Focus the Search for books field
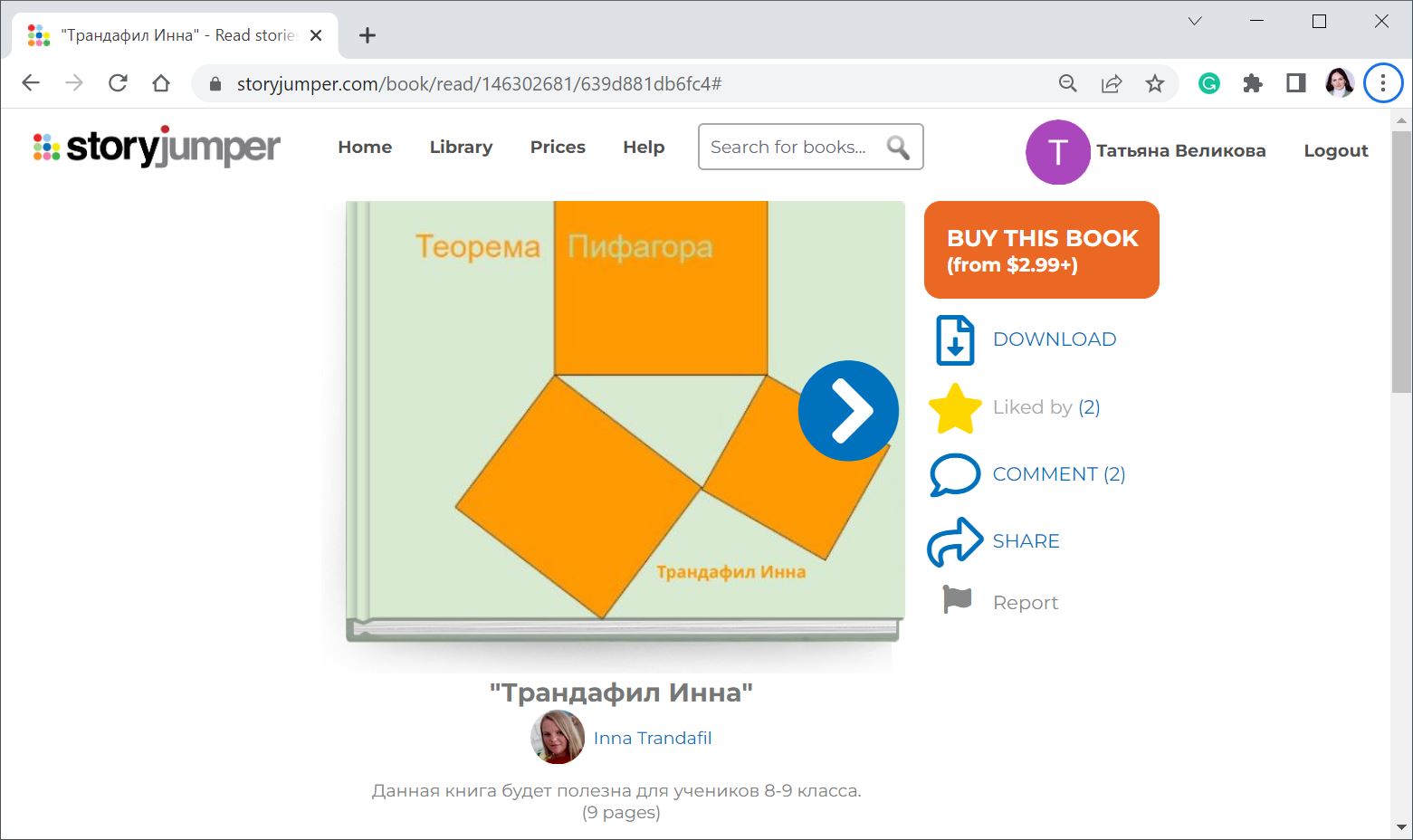Screen dimensions: 1413x840 [x=788, y=148]
